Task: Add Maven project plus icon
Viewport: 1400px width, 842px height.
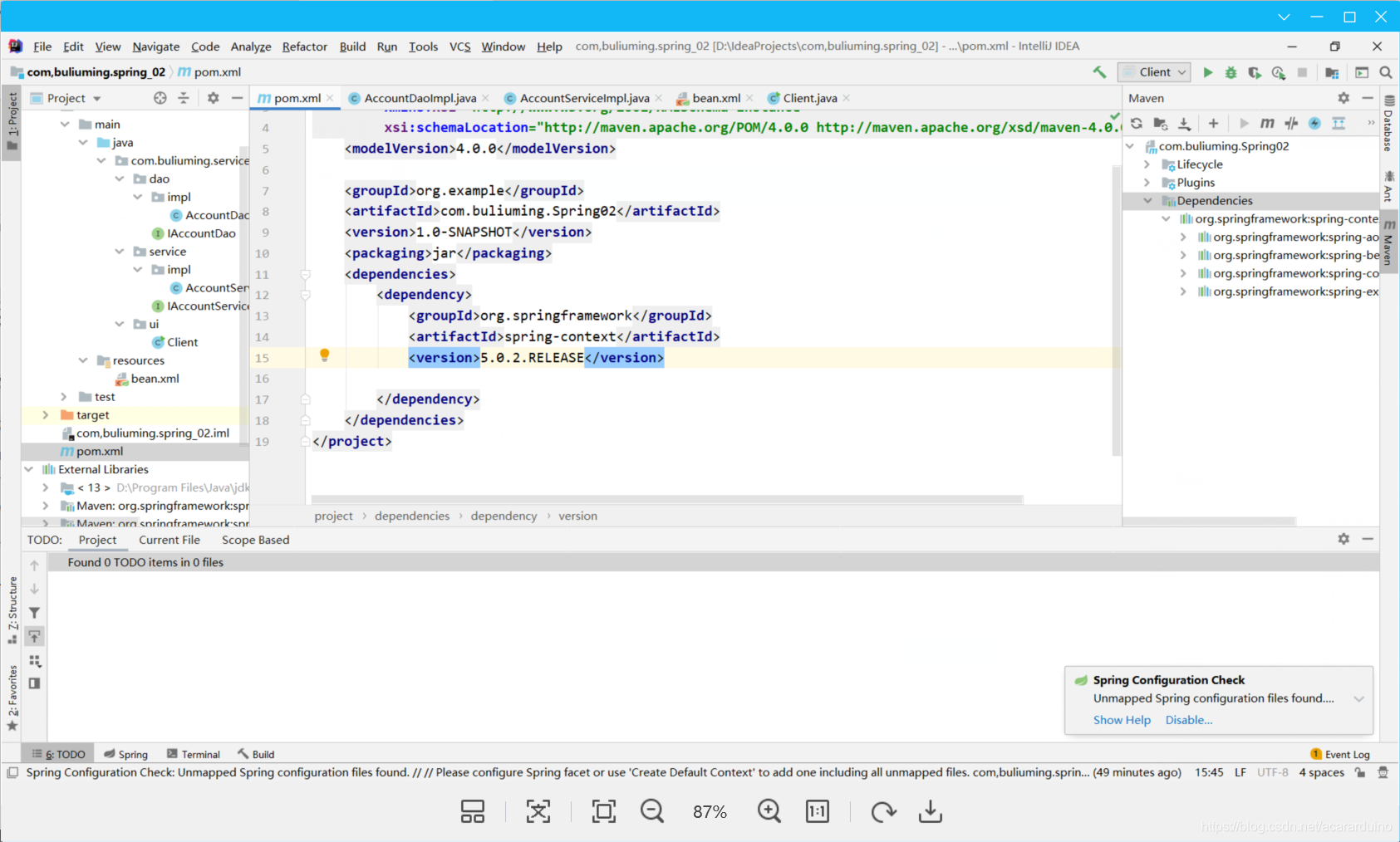Action: [1213, 124]
